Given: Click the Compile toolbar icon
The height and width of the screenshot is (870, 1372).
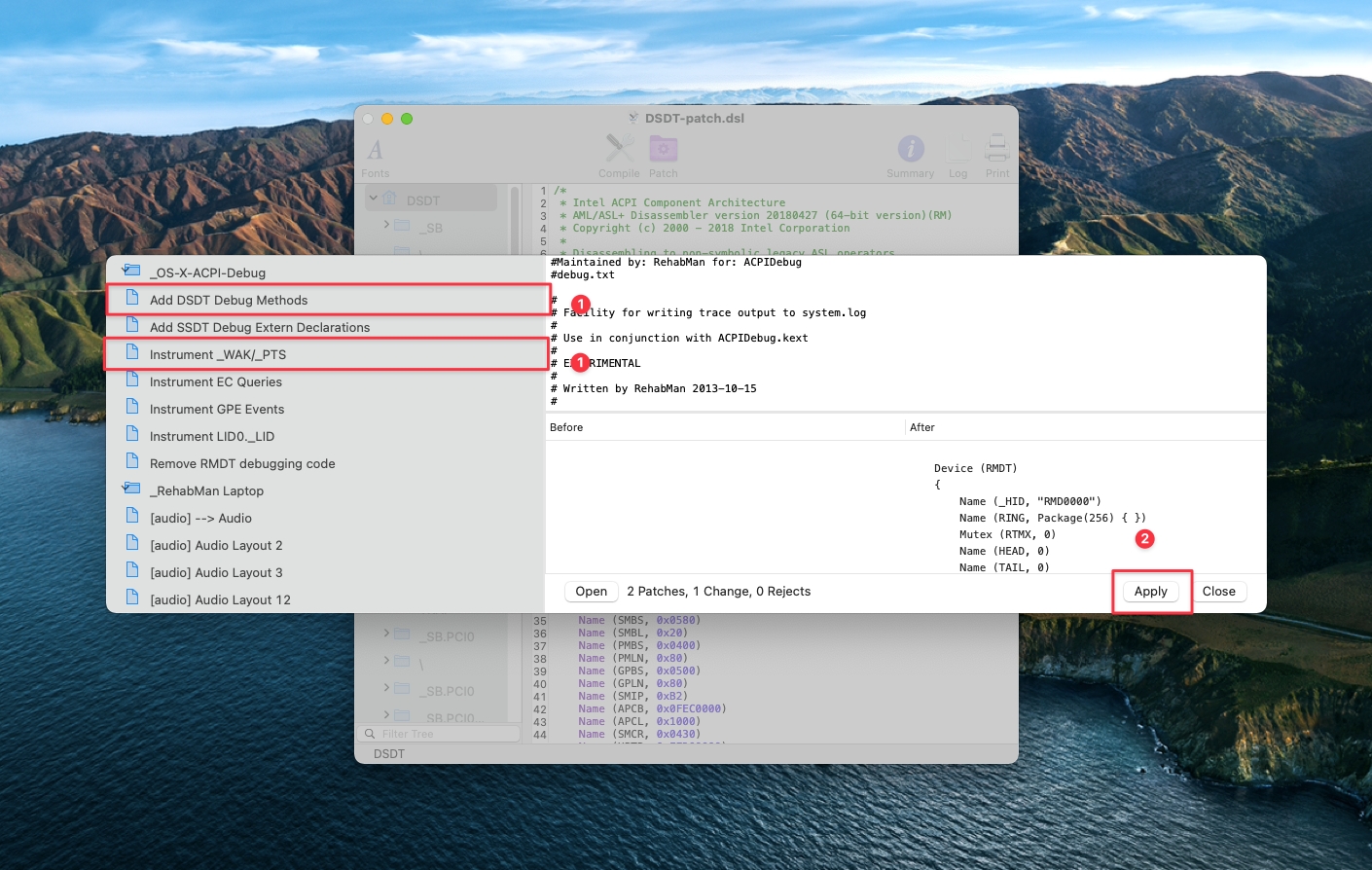Looking at the screenshot, I should click(619, 149).
